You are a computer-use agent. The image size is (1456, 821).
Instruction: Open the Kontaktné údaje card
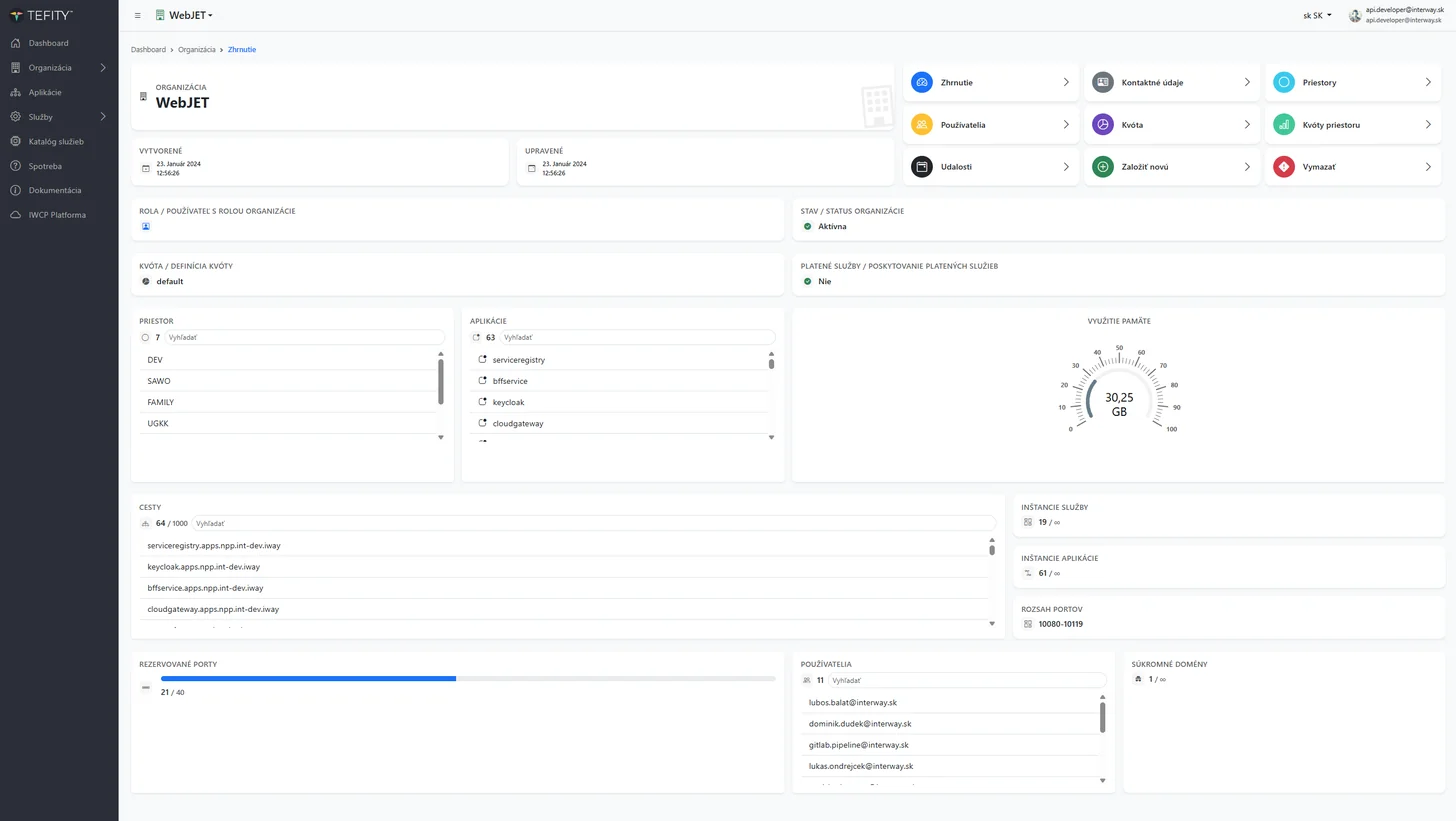(1172, 82)
